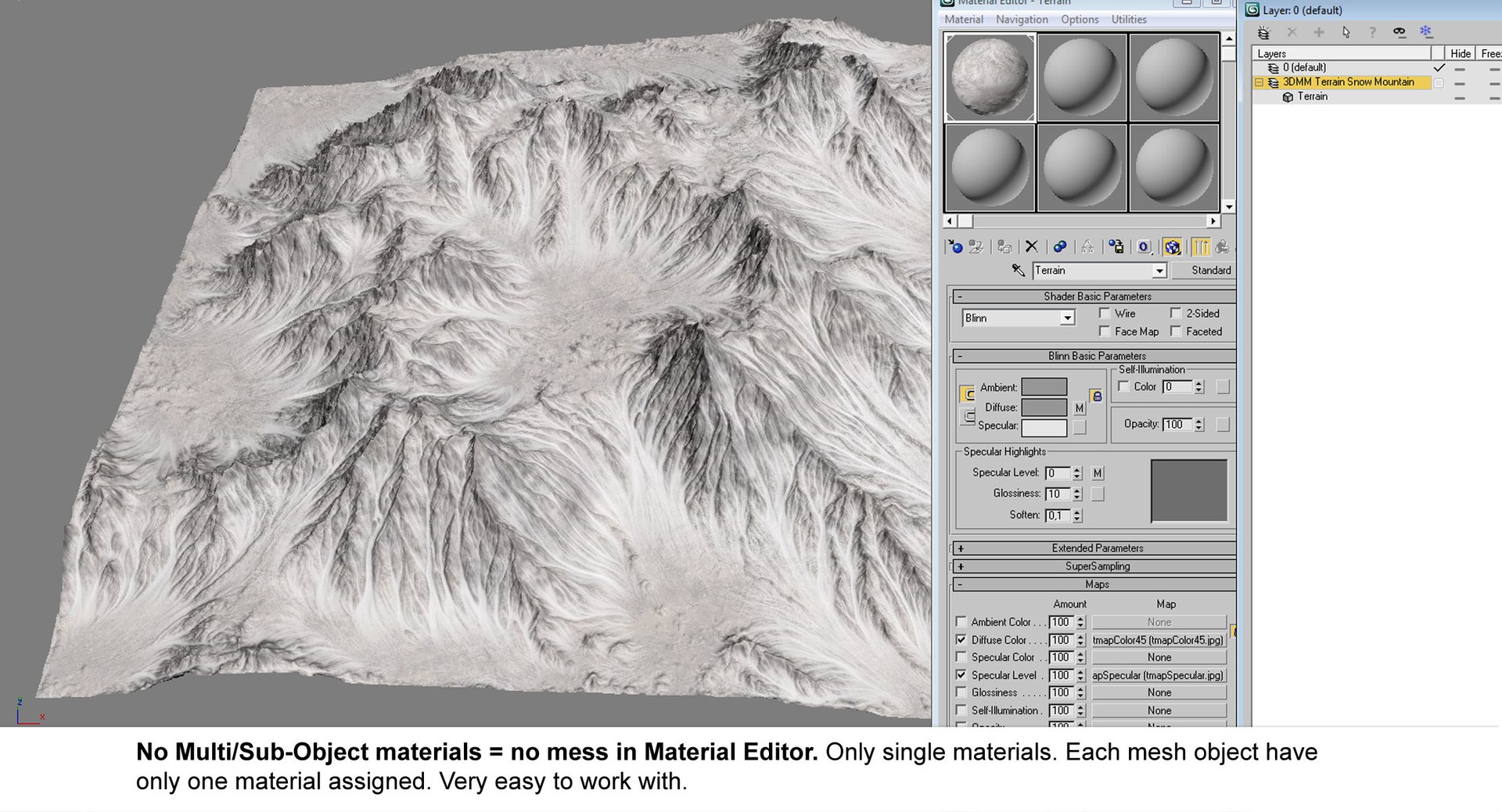Image resolution: width=1502 pixels, height=812 pixels.
Task: Click Make Material Copy blue spheres icon
Action: click(x=1059, y=247)
